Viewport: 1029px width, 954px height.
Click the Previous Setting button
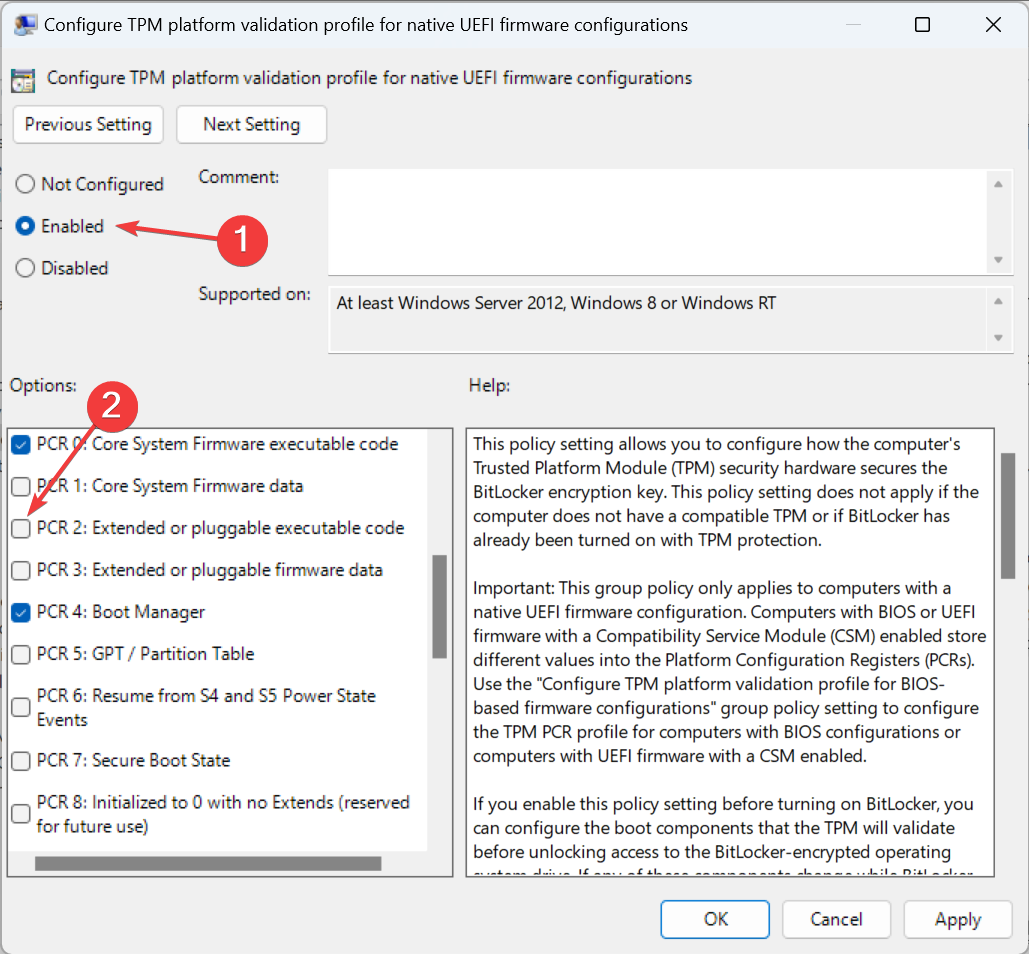(x=88, y=124)
